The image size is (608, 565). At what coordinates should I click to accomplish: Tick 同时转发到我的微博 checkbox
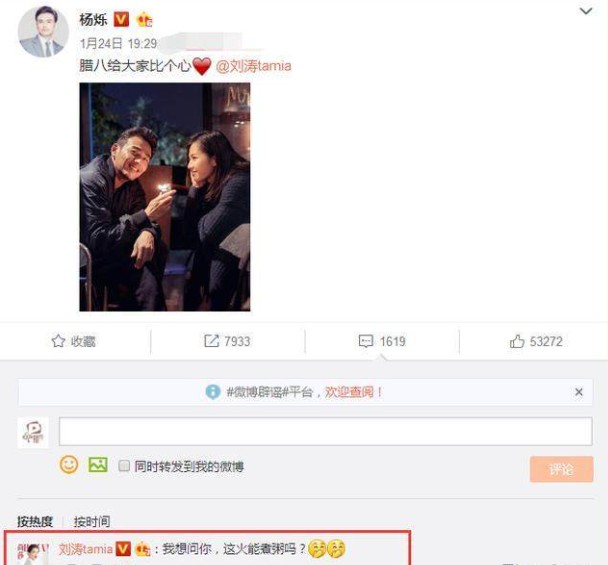(124, 465)
